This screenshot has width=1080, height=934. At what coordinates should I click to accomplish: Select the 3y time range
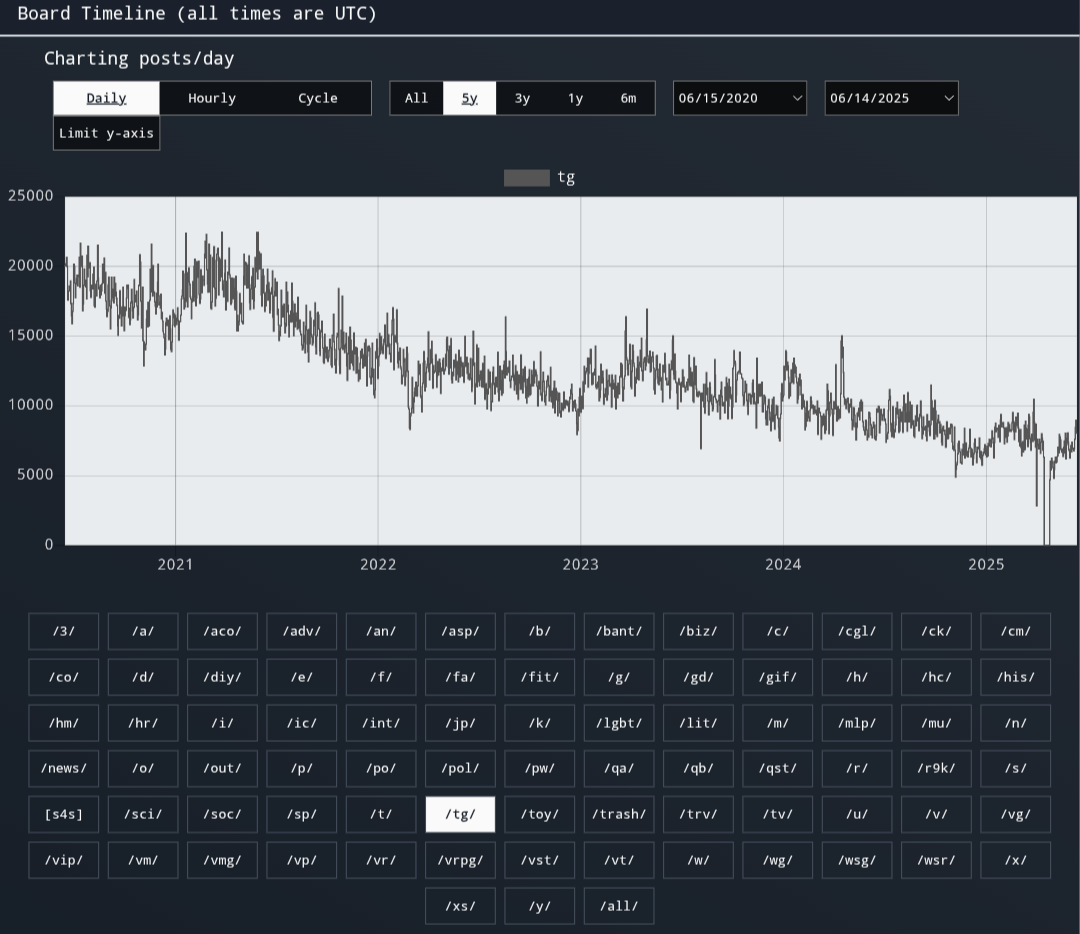coord(522,98)
